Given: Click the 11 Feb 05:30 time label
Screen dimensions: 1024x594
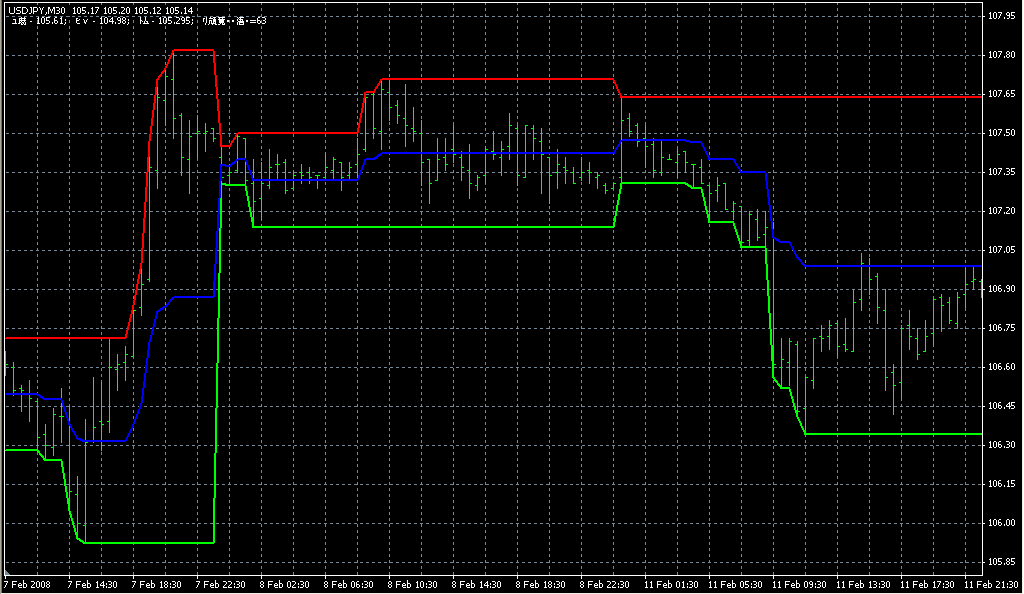Looking at the screenshot, I should (735, 585).
